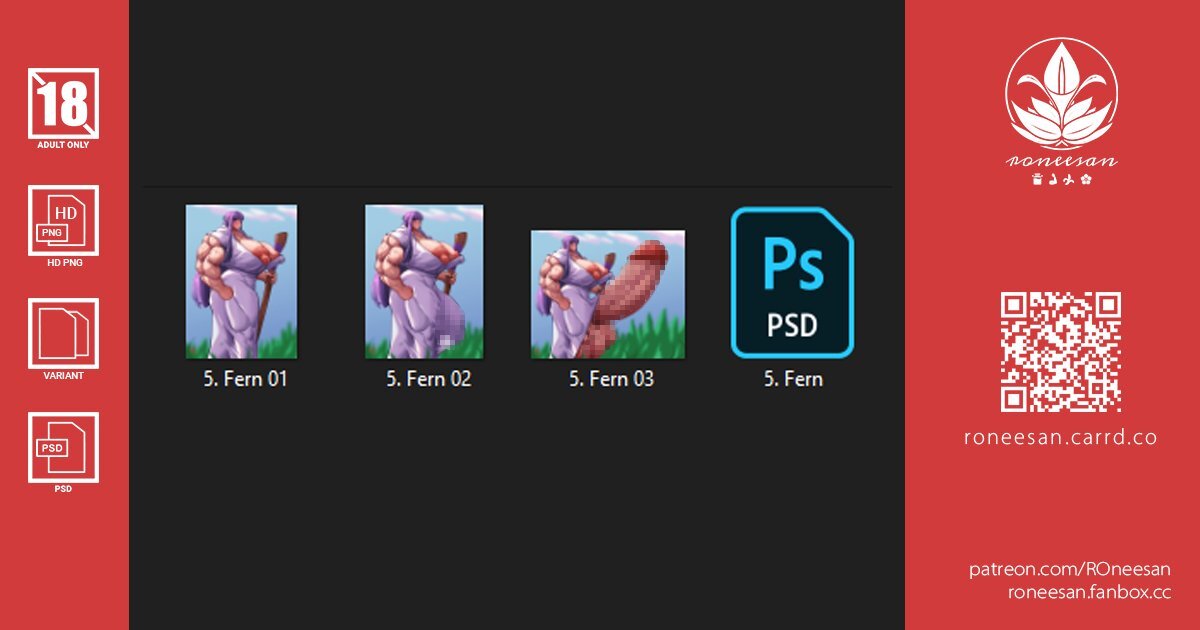Select the 5. Fern 03 thumbnail
The image size is (1200, 630).
[x=608, y=294]
